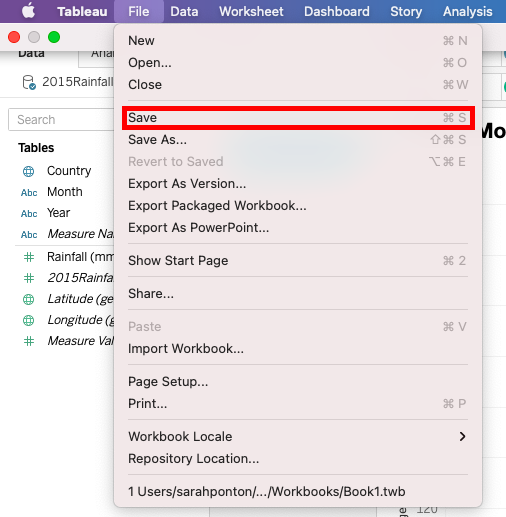Image resolution: width=506 pixels, height=517 pixels.
Task: Click the Abc icon beside Month
Action: 29,193
